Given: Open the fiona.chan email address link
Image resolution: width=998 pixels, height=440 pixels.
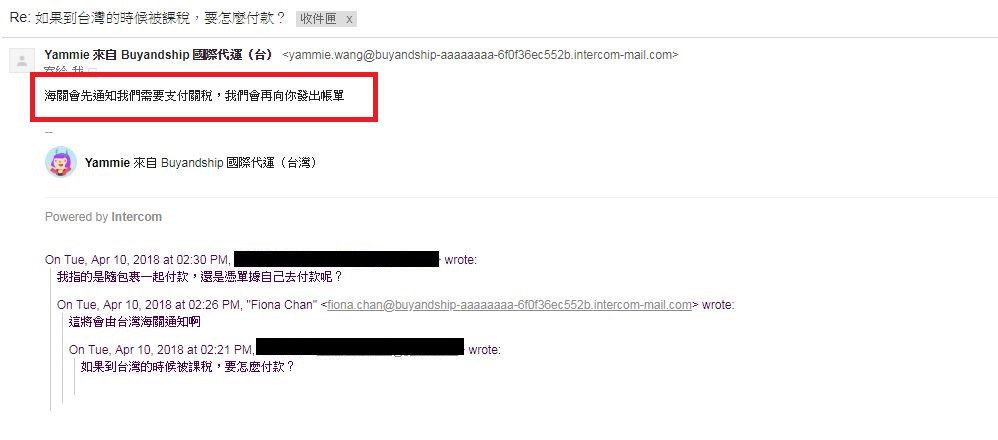Looking at the screenshot, I should point(509,305).
